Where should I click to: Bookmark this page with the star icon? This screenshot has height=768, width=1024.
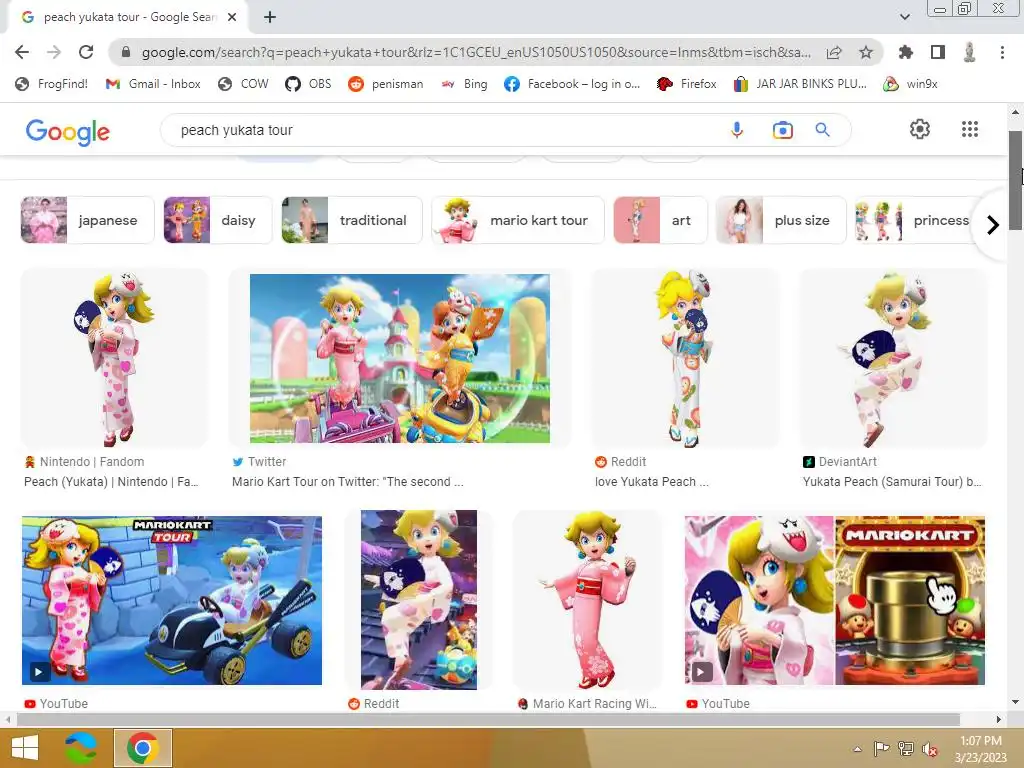[x=866, y=52]
